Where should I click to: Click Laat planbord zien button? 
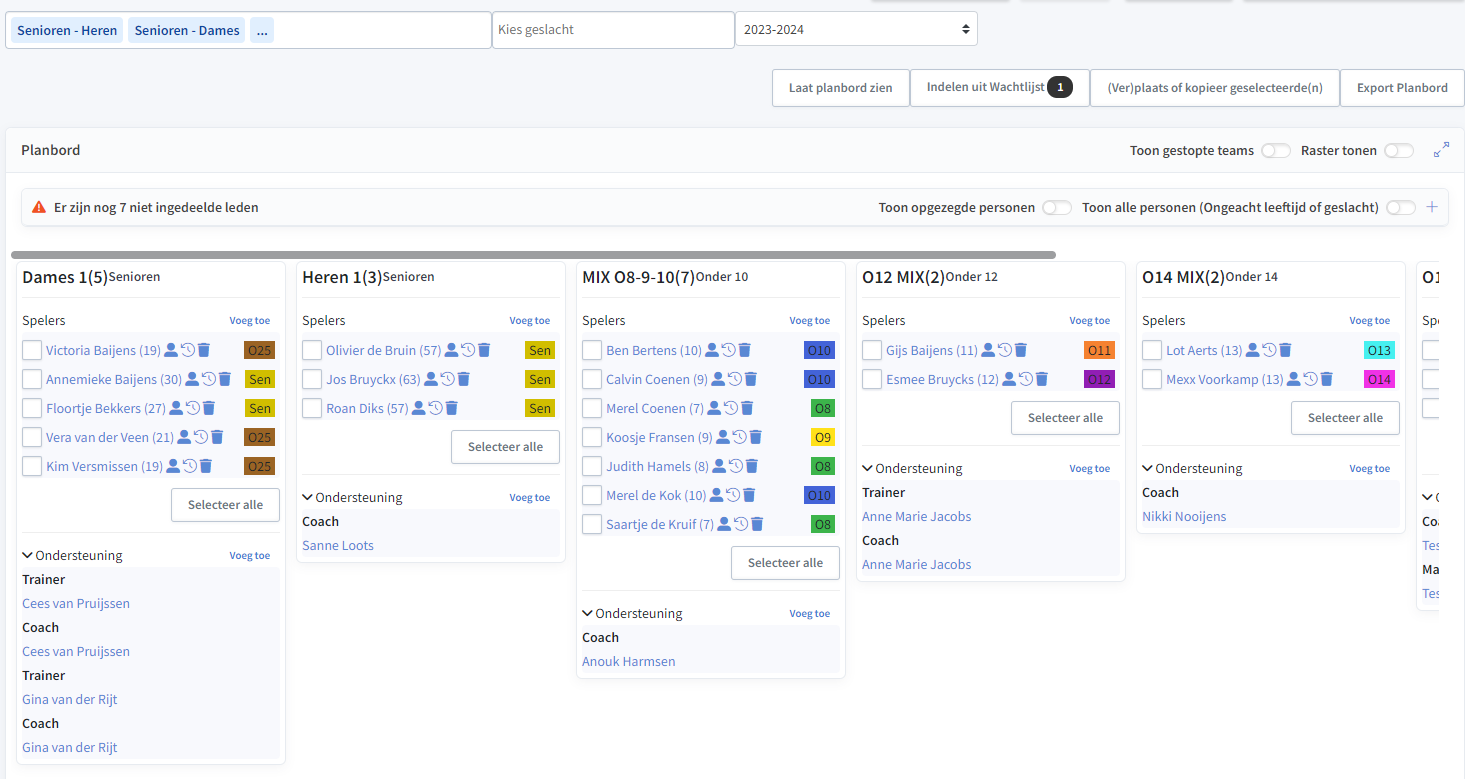tap(840, 88)
